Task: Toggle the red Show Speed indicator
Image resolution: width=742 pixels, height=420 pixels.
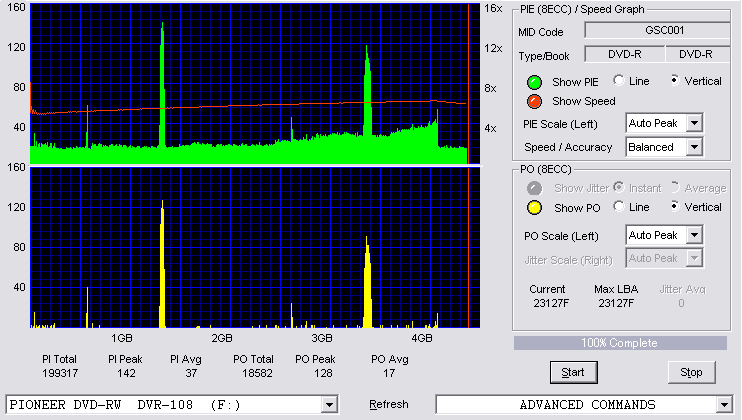Action: click(534, 102)
